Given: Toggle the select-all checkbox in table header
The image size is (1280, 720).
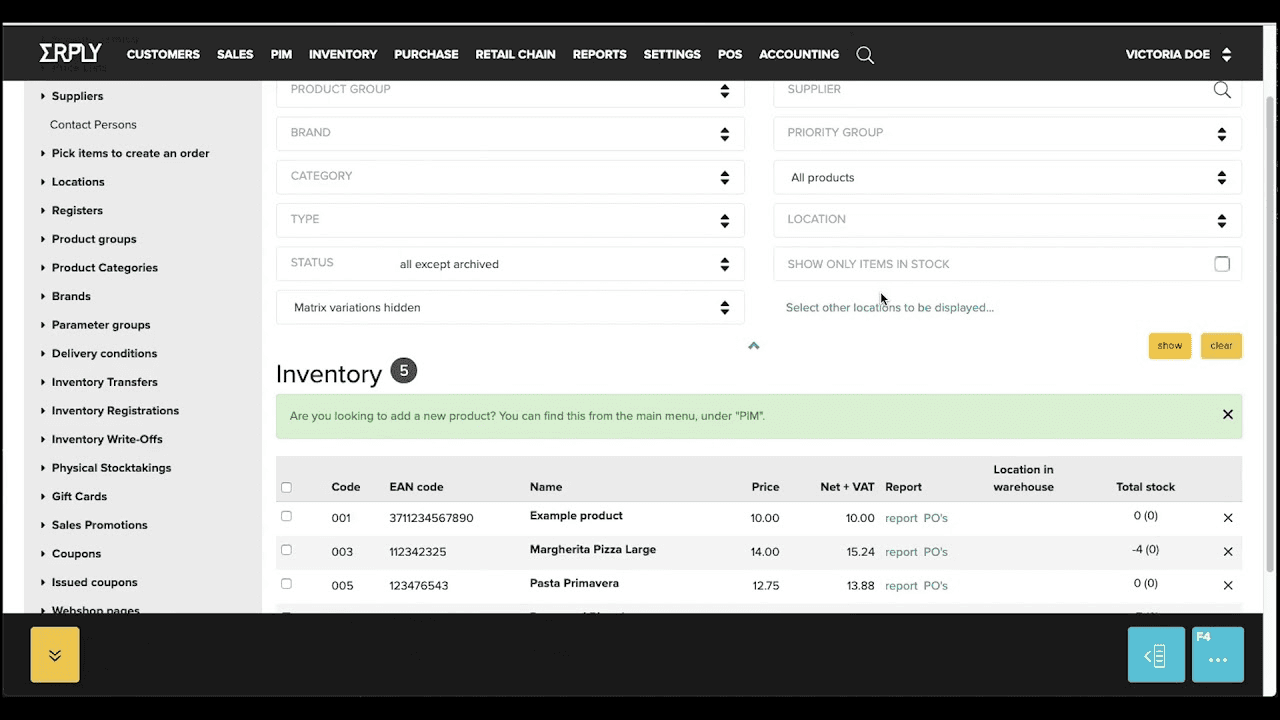Looking at the screenshot, I should [x=286, y=488].
